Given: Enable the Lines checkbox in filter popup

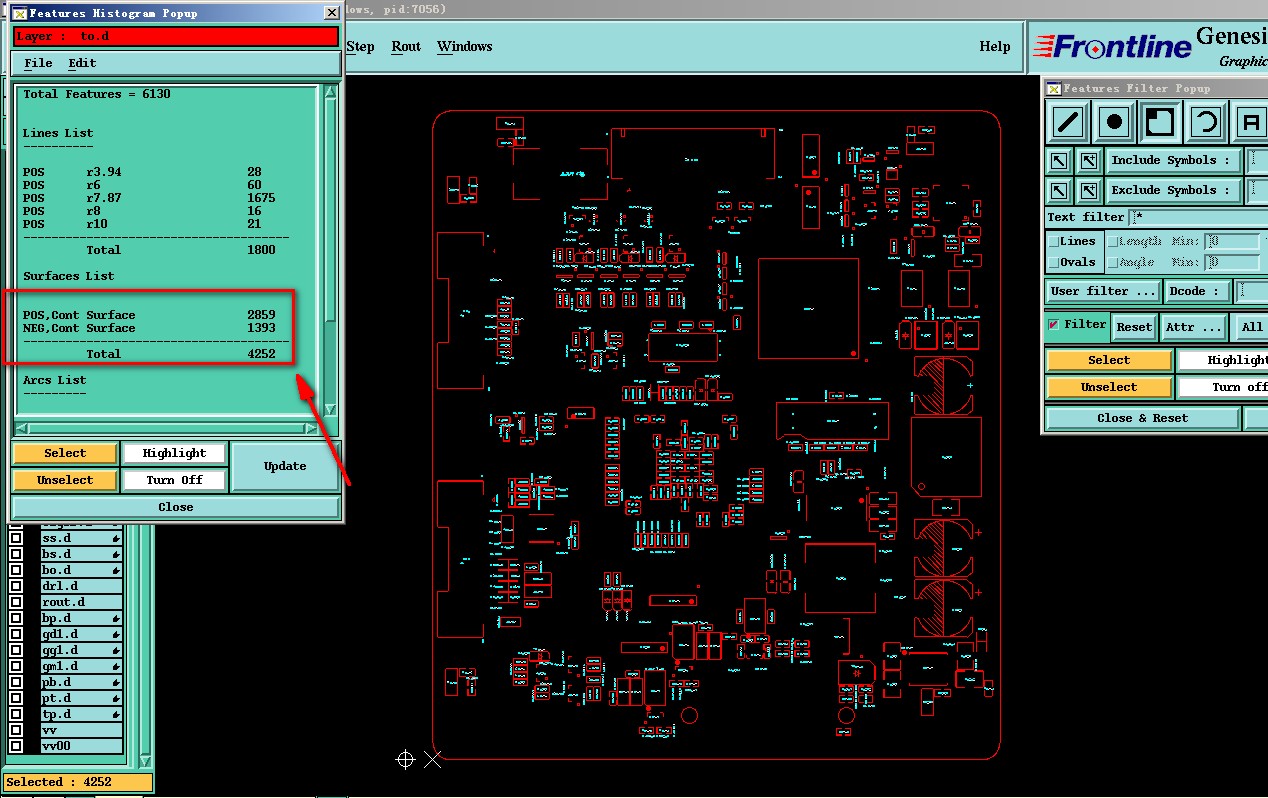Looking at the screenshot, I should (1053, 241).
